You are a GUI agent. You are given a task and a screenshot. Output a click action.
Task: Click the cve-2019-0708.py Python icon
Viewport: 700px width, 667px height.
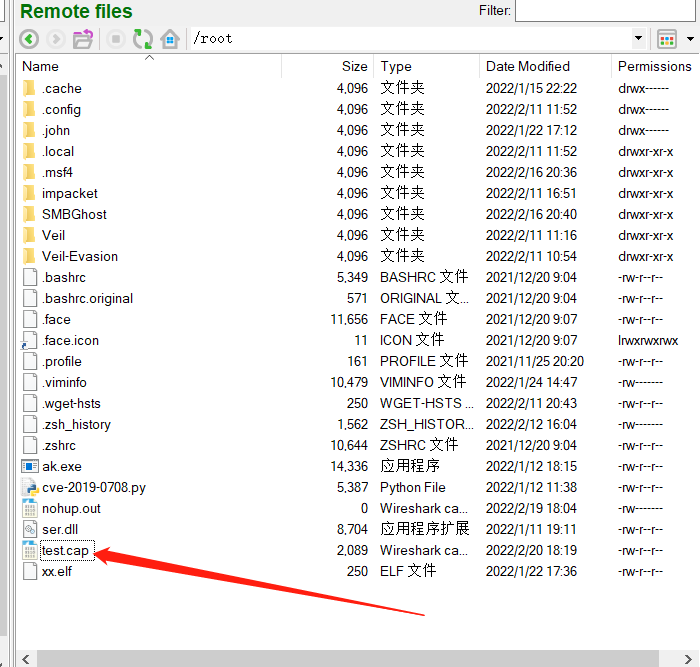[x=30, y=488]
